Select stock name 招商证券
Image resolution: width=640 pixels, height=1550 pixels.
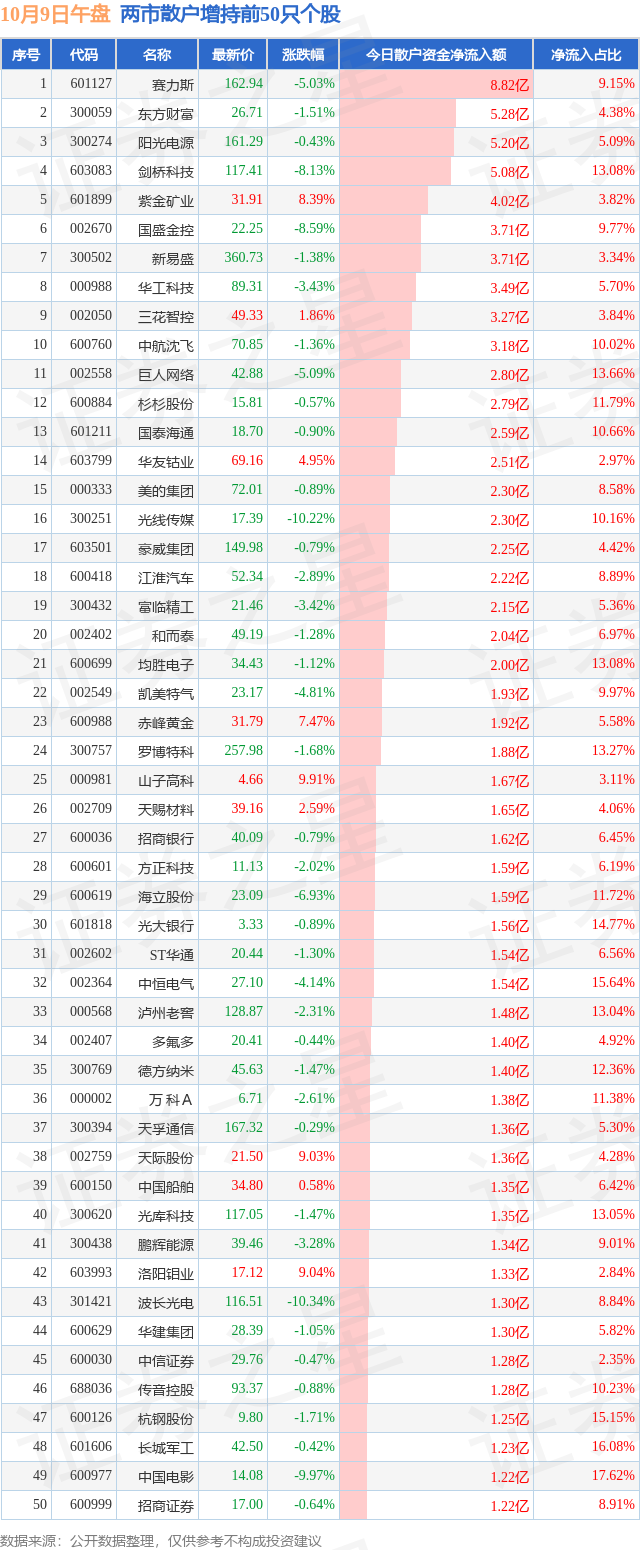[166, 1505]
